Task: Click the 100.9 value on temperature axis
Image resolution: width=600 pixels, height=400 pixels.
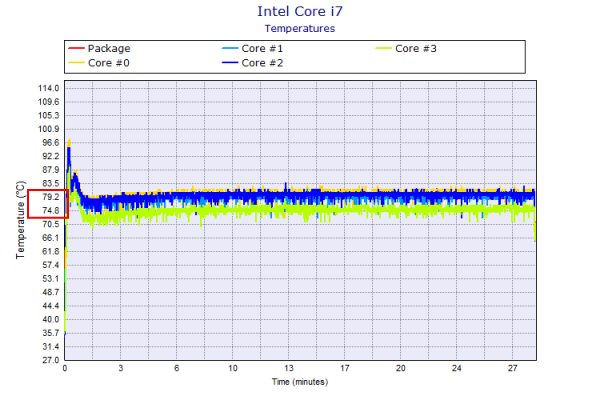Action: [49, 129]
